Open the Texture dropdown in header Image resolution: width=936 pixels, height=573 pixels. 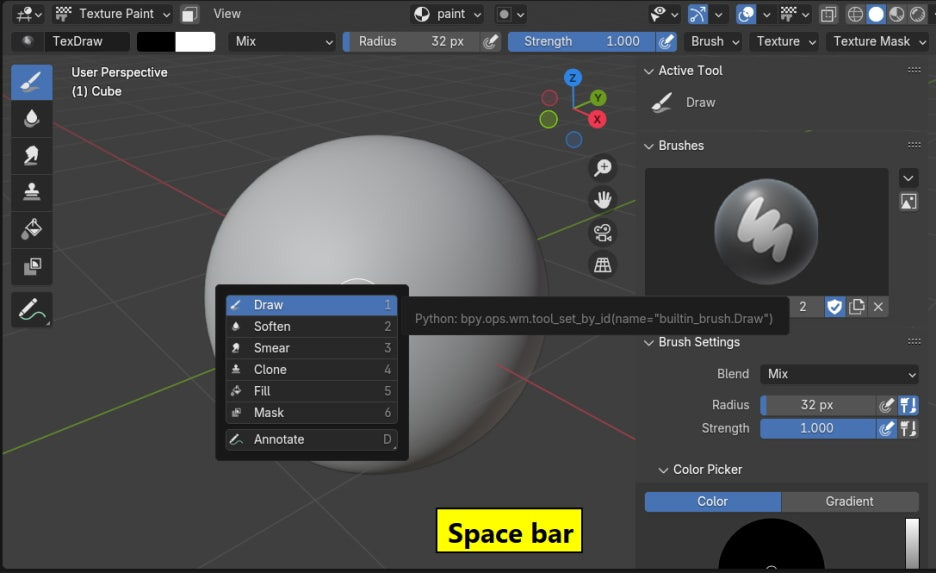pos(784,41)
